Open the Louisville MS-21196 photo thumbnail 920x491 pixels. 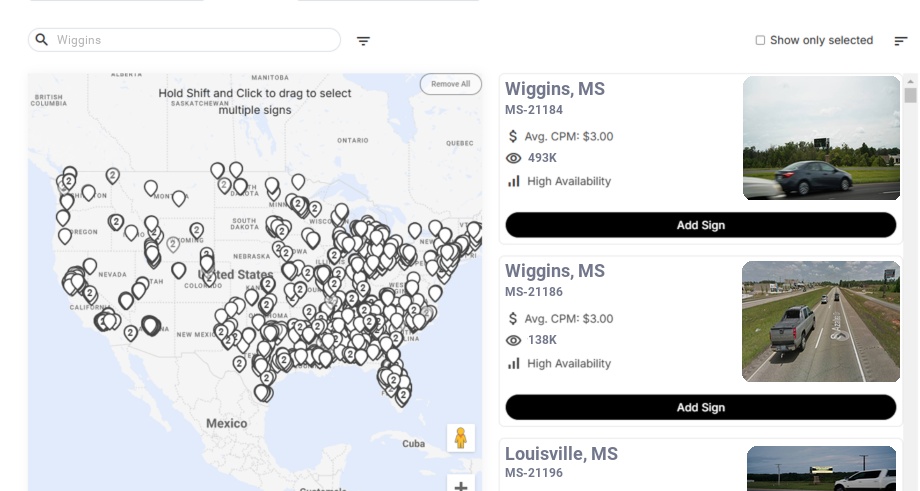pyautogui.click(x=821, y=468)
